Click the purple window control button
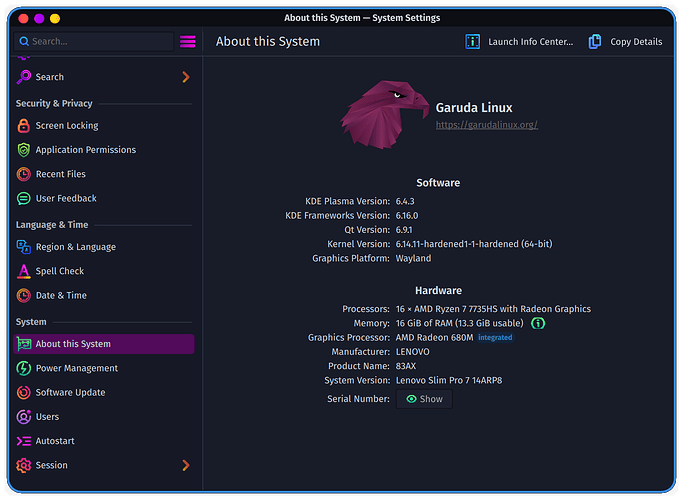The image size is (683, 499). pyautogui.click(x=39, y=18)
